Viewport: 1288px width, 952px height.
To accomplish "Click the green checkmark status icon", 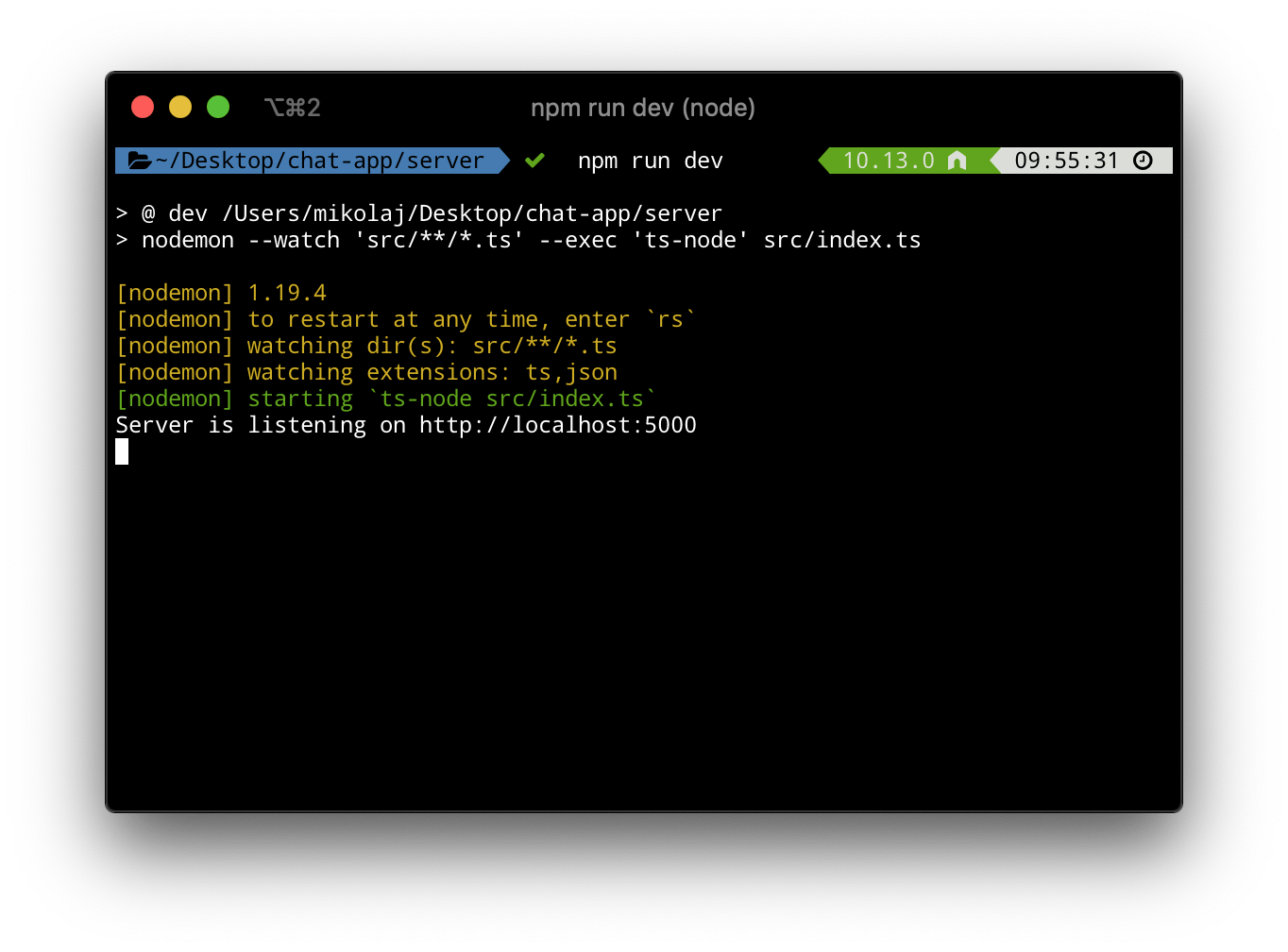I will coord(534,161).
